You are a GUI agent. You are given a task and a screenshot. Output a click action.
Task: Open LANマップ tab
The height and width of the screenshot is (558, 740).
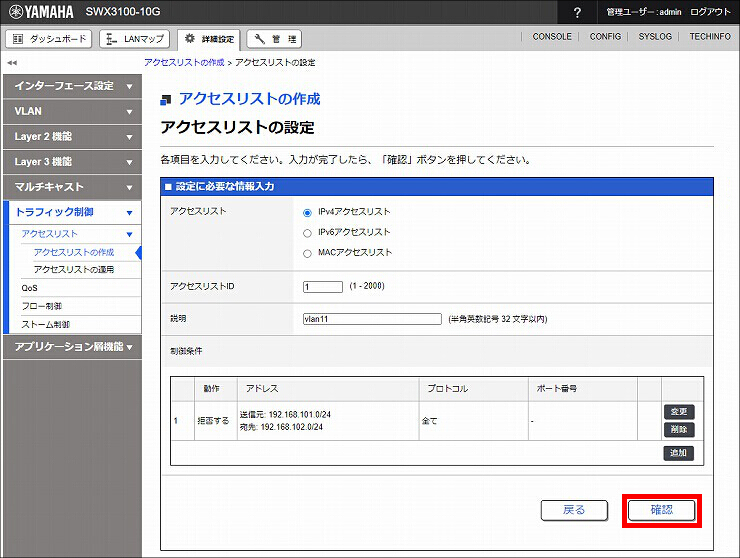[135, 39]
